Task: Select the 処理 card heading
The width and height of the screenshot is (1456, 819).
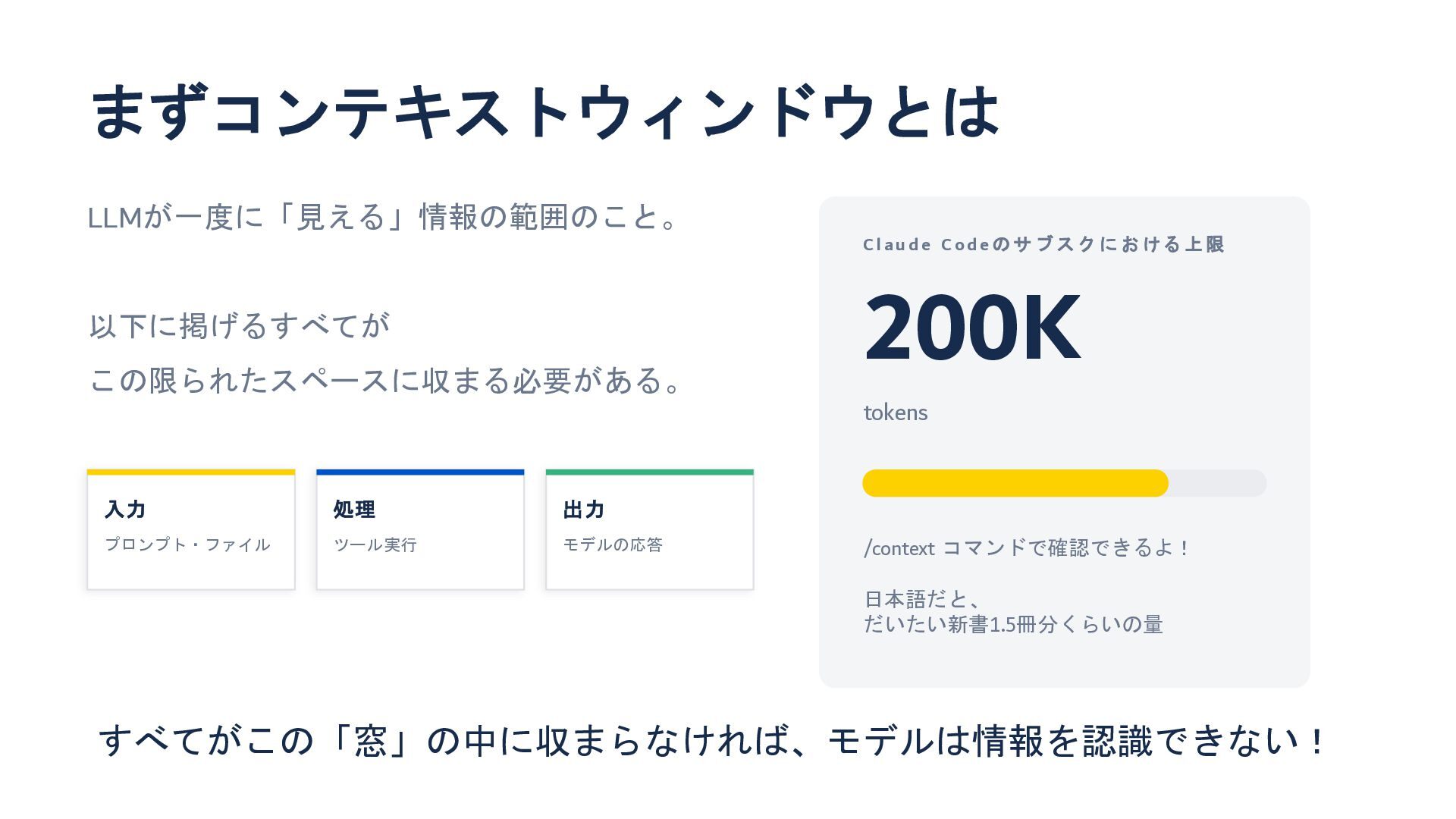Action: [x=354, y=510]
